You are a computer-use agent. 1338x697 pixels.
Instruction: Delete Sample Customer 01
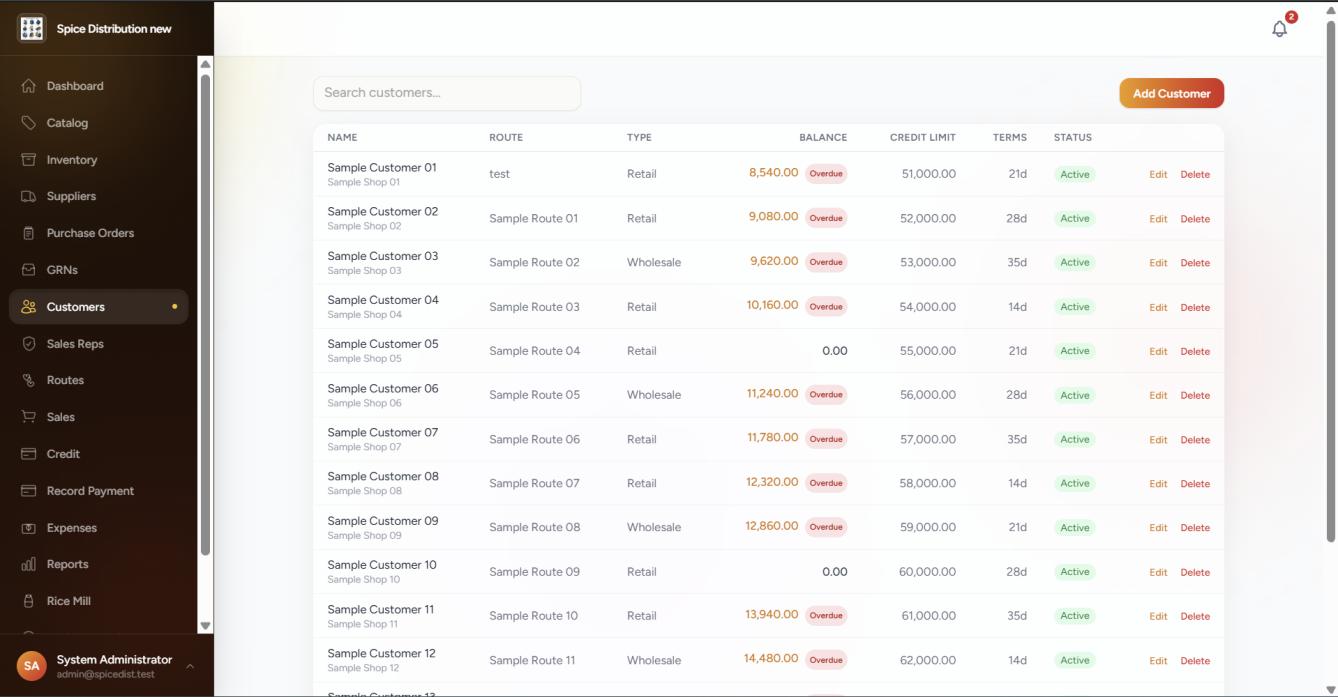1195,174
